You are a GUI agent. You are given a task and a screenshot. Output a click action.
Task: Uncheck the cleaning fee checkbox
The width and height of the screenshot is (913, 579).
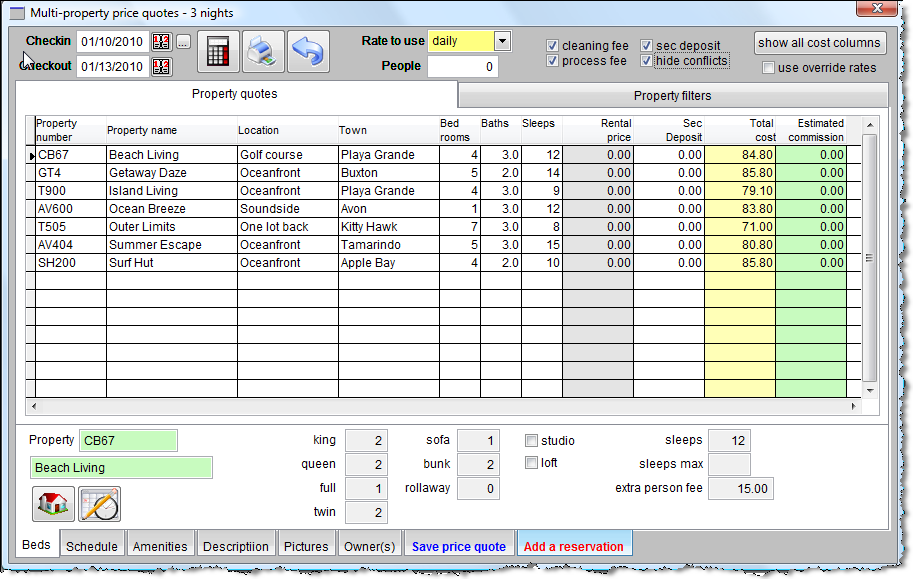(553, 45)
